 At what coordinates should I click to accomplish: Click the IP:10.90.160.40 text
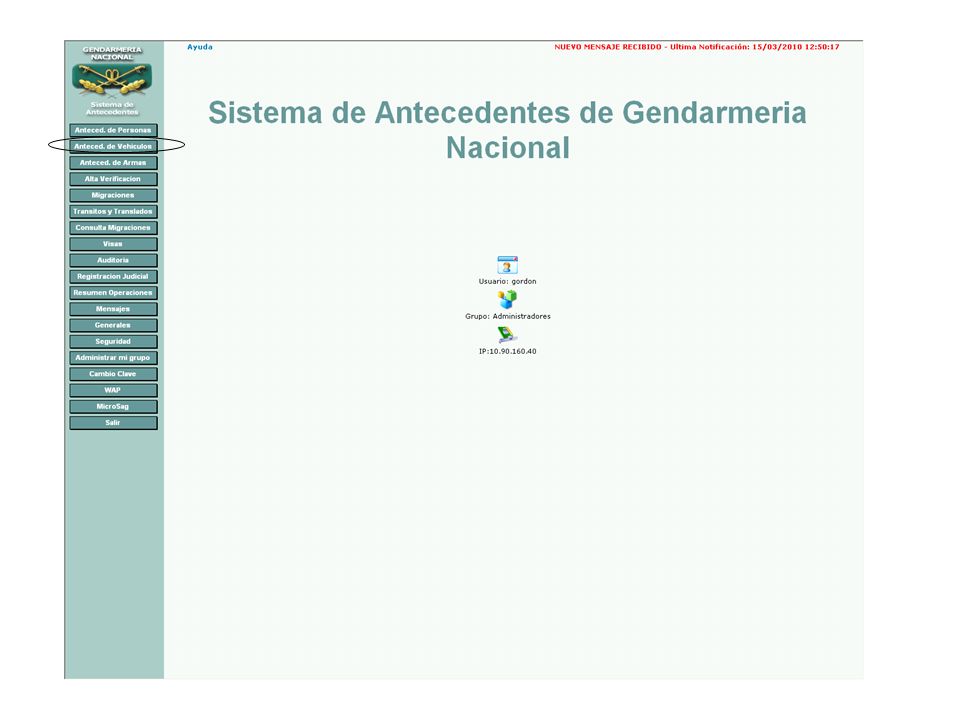coord(508,351)
